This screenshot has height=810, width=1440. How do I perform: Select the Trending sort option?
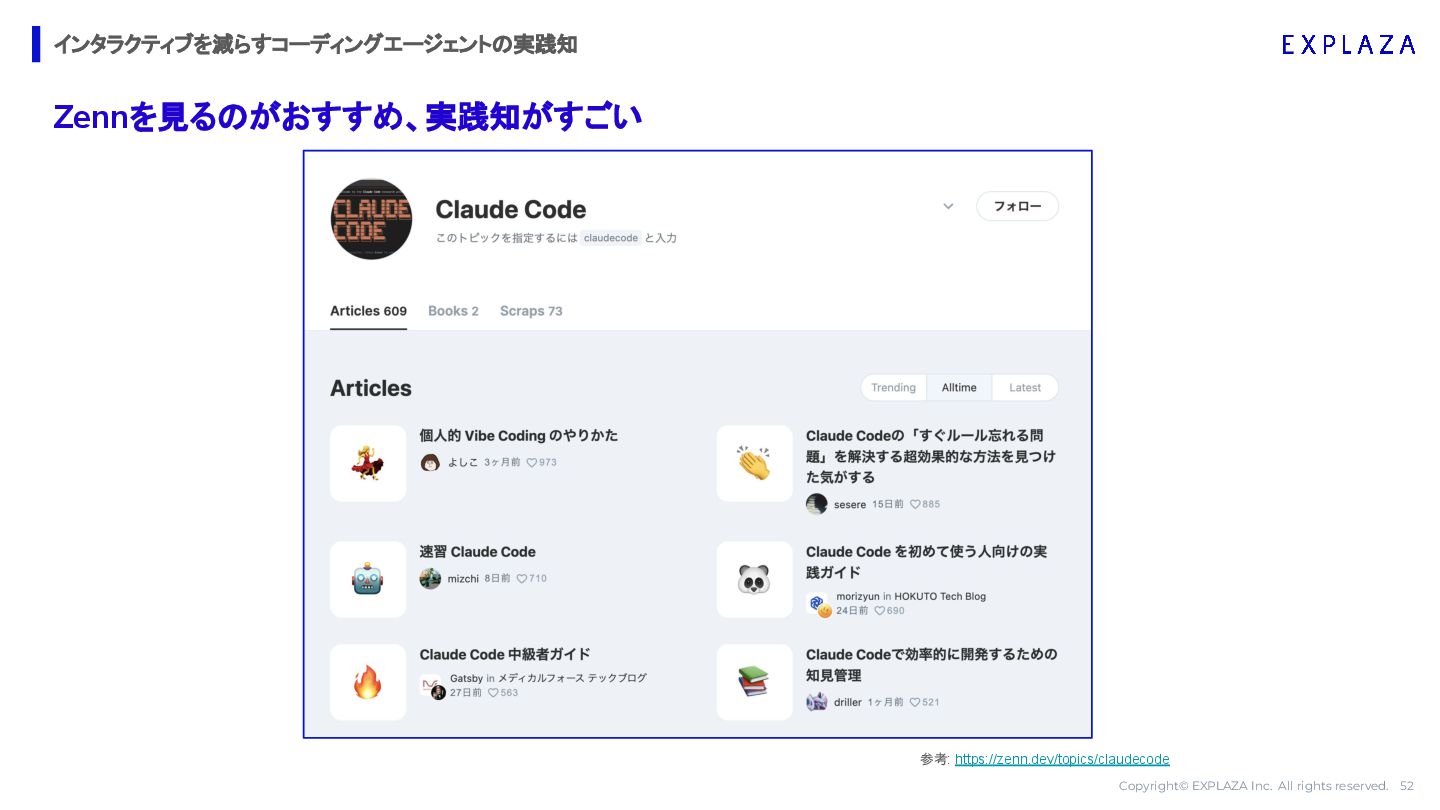click(893, 388)
